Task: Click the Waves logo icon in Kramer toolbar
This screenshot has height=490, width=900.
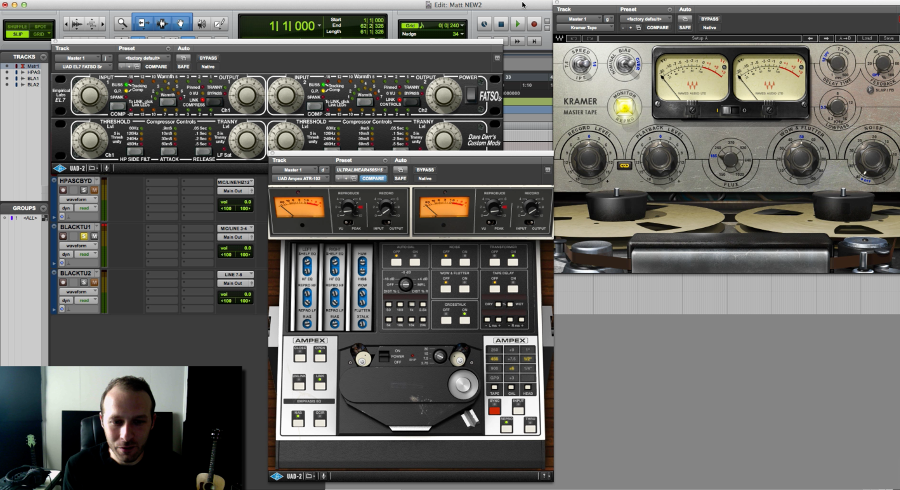Action: (x=560, y=38)
